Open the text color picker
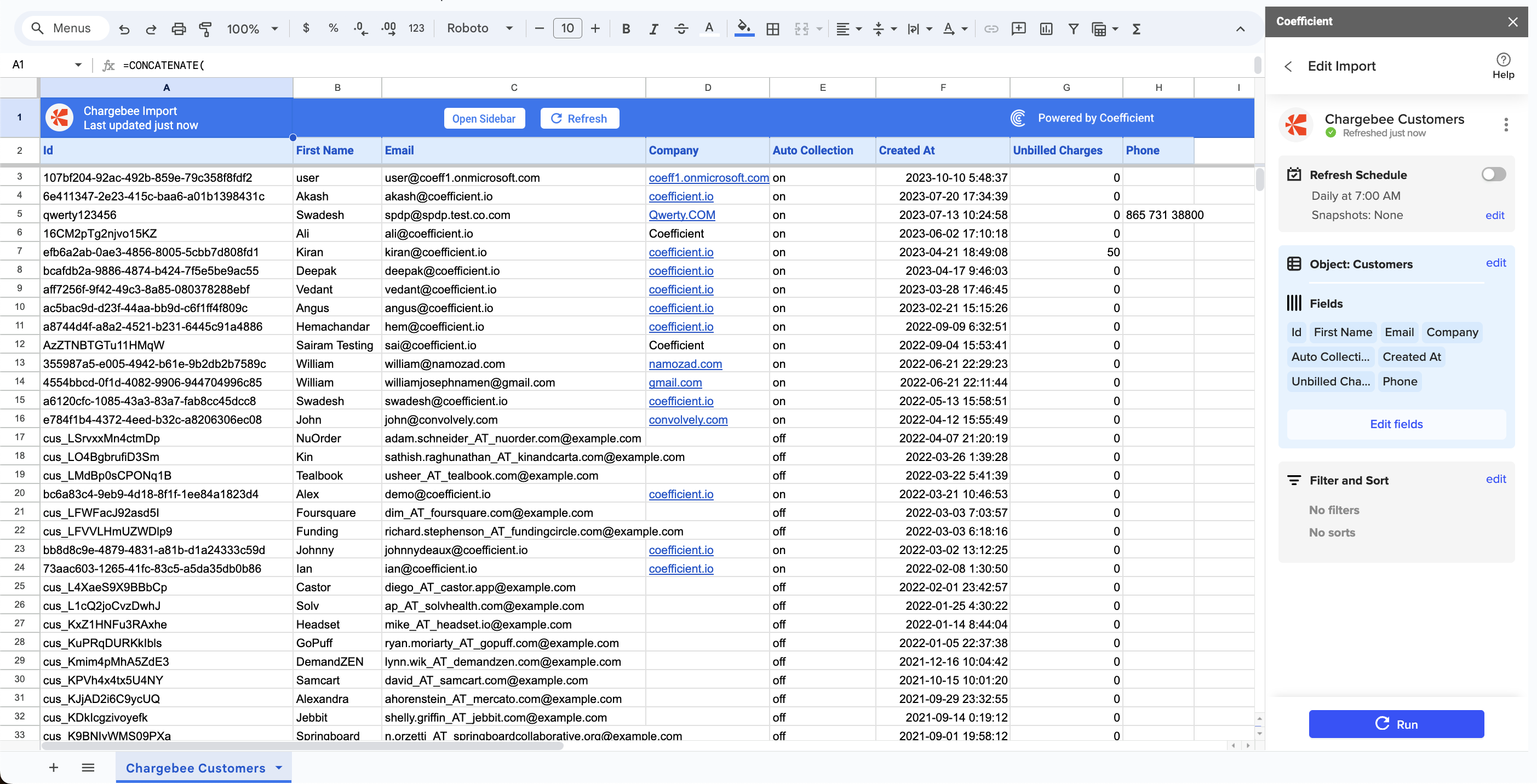This screenshot has height=784, width=1537. [x=709, y=28]
